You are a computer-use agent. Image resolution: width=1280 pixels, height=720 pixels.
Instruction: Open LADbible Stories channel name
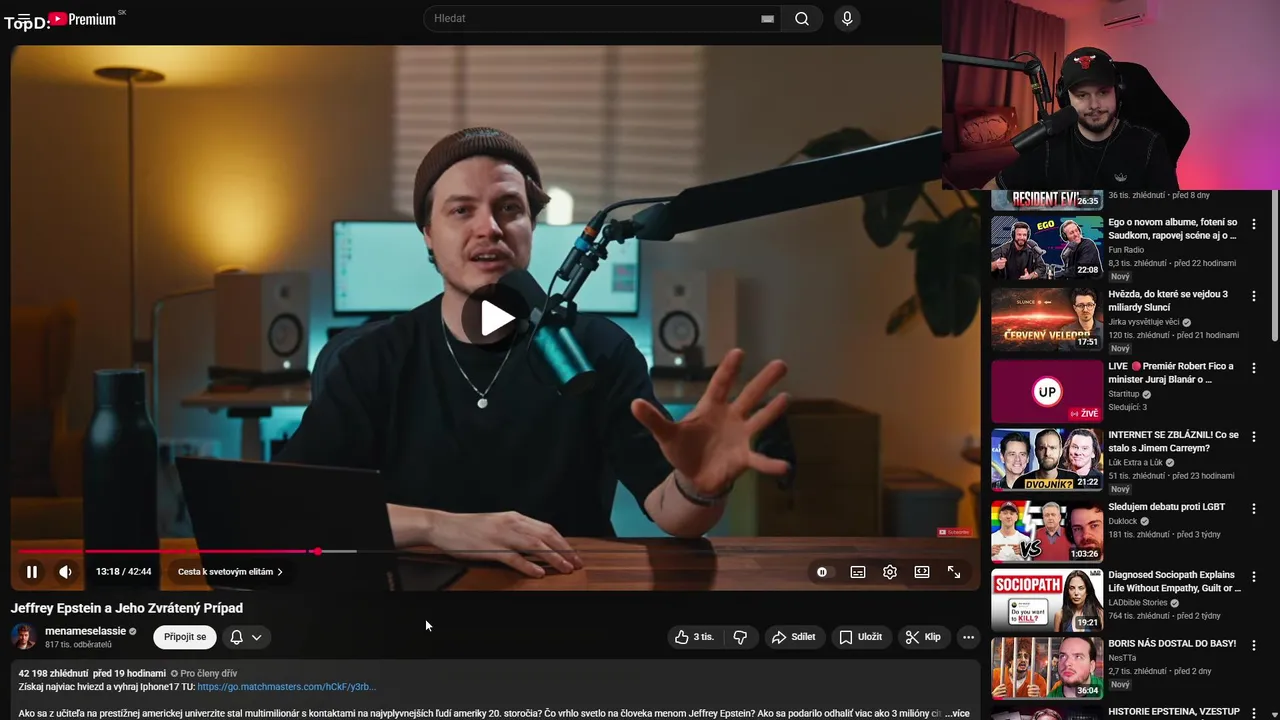[x=1138, y=603]
